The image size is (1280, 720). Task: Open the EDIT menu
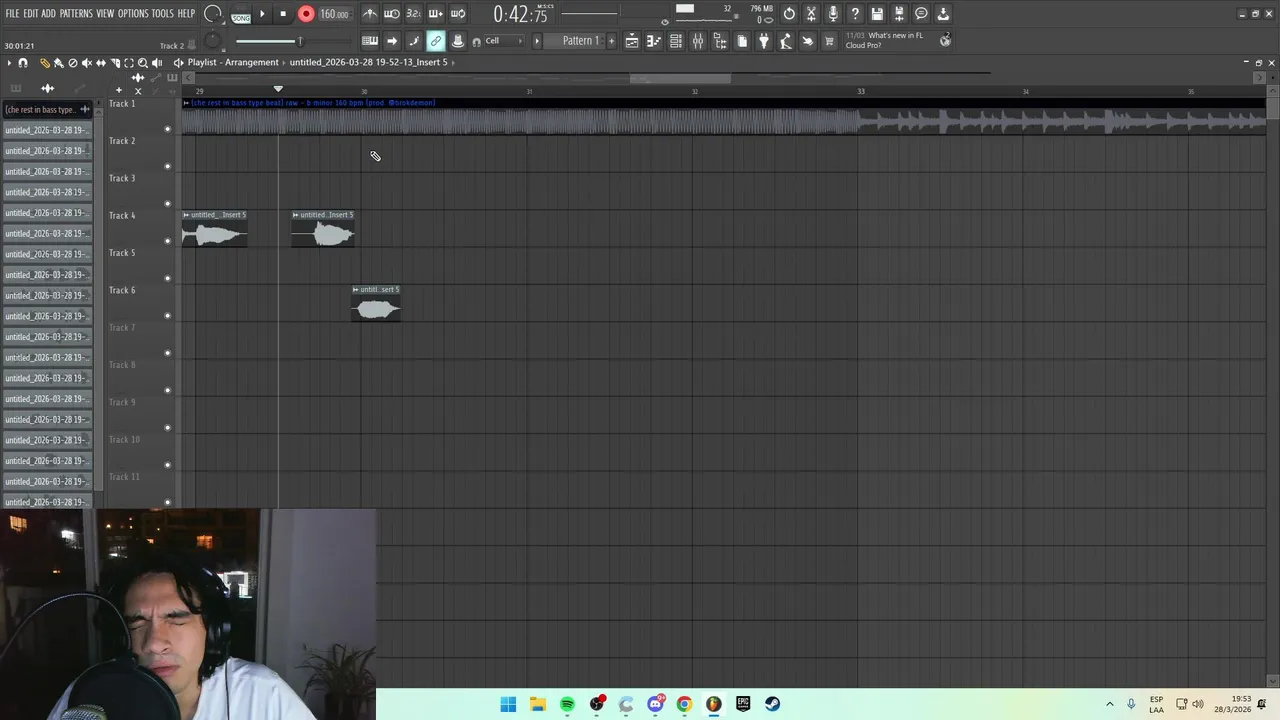point(31,14)
